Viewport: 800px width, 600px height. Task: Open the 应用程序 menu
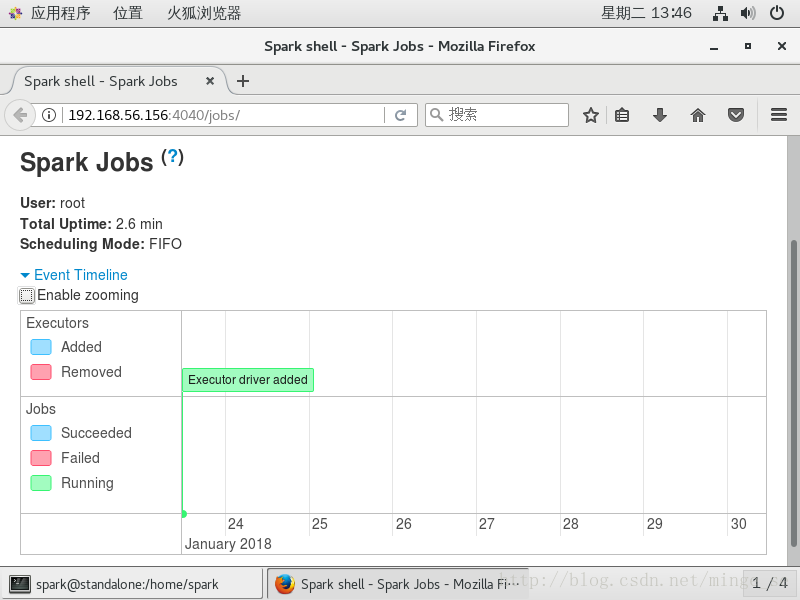[60, 13]
